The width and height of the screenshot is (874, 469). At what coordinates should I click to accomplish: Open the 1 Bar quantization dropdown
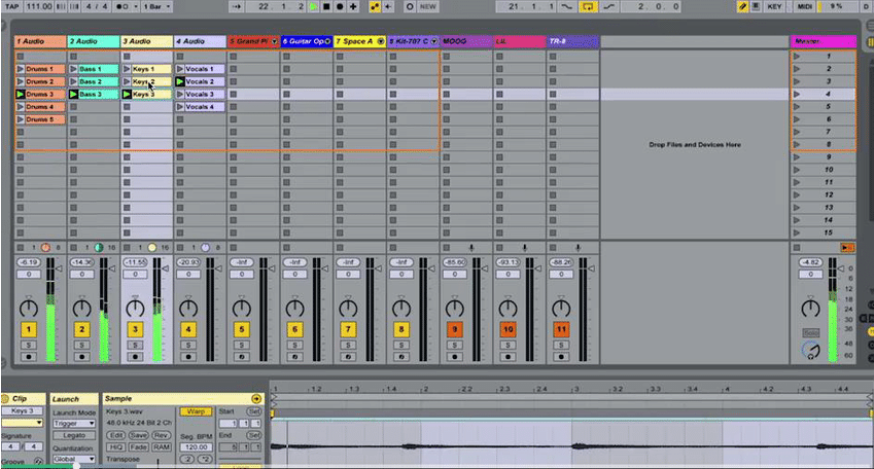[157, 7]
